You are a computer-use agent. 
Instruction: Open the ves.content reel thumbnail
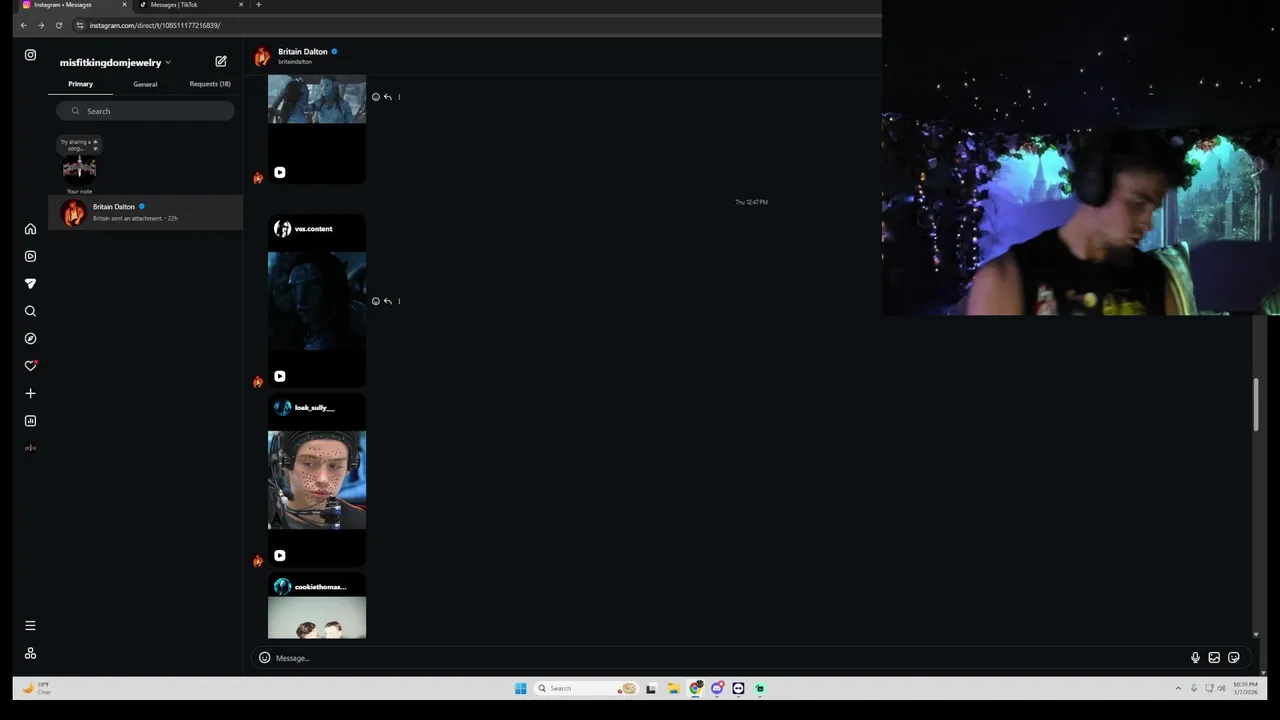pyautogui.click(x=317, y=301)
